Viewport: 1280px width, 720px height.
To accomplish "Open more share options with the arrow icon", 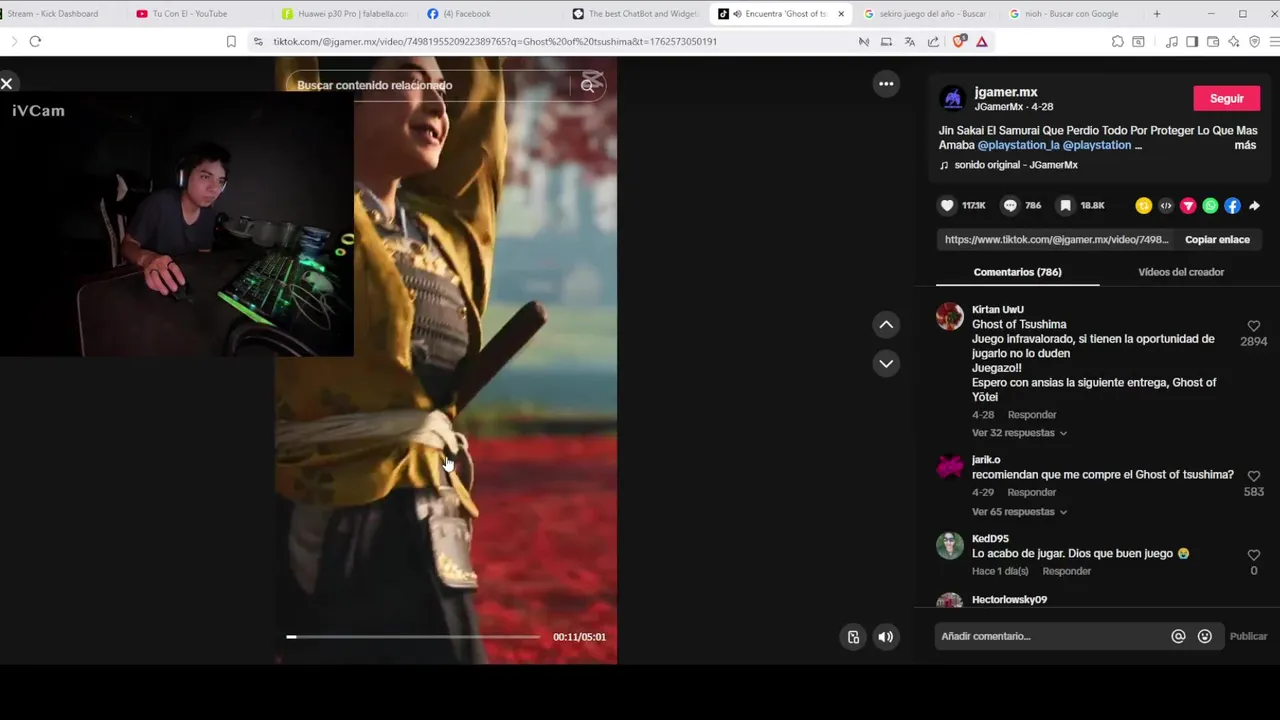I will coord(1254,206).
